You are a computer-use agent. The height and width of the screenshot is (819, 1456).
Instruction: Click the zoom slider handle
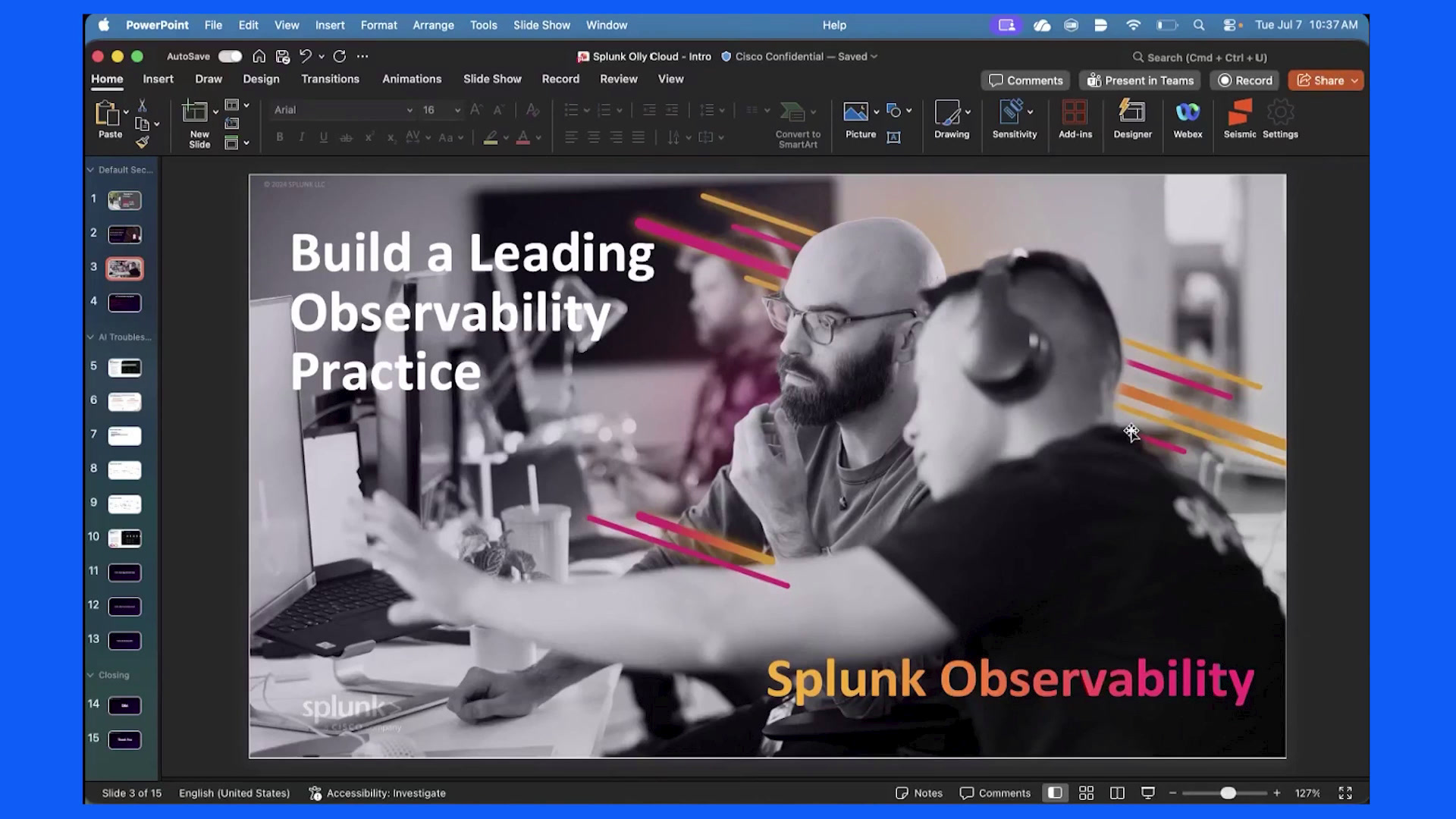click(1228, 792)
